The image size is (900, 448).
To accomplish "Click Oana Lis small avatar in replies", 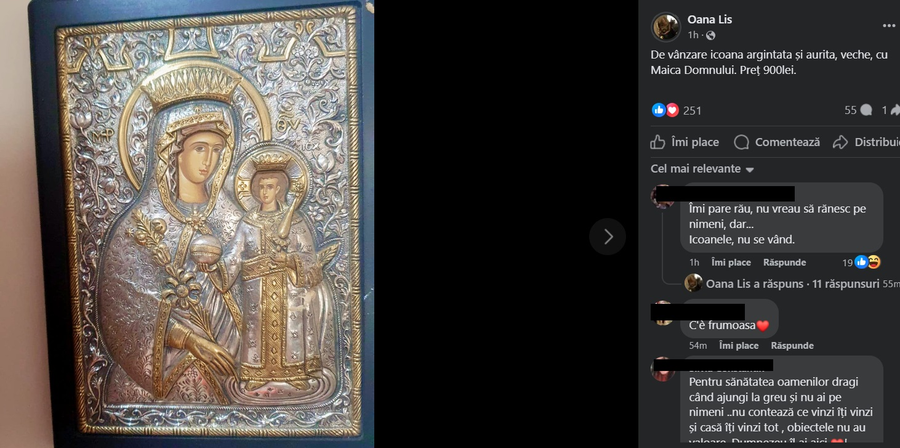I will pos(693,283).
